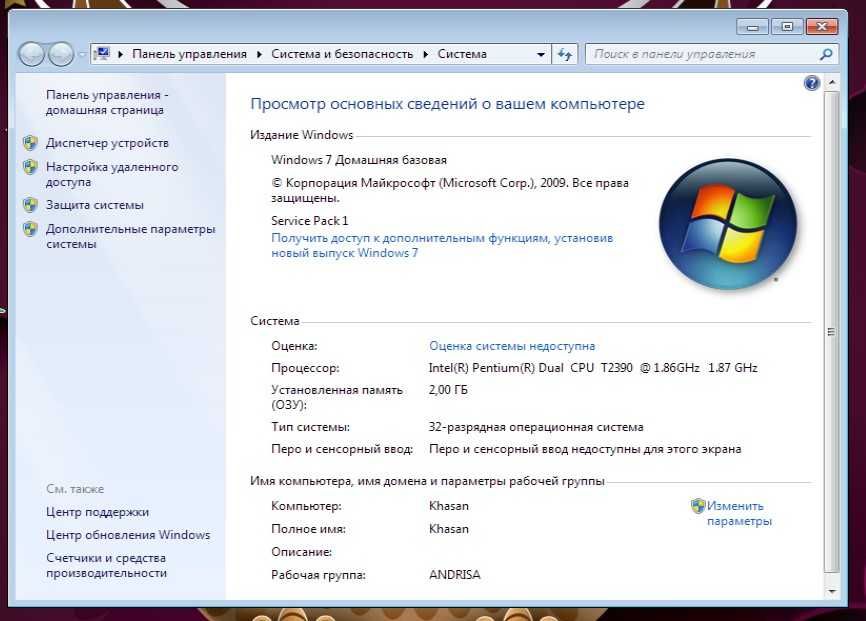Viewport: 866px width, 621px height.
Task: Close the System window
Action: coord(822,27)
